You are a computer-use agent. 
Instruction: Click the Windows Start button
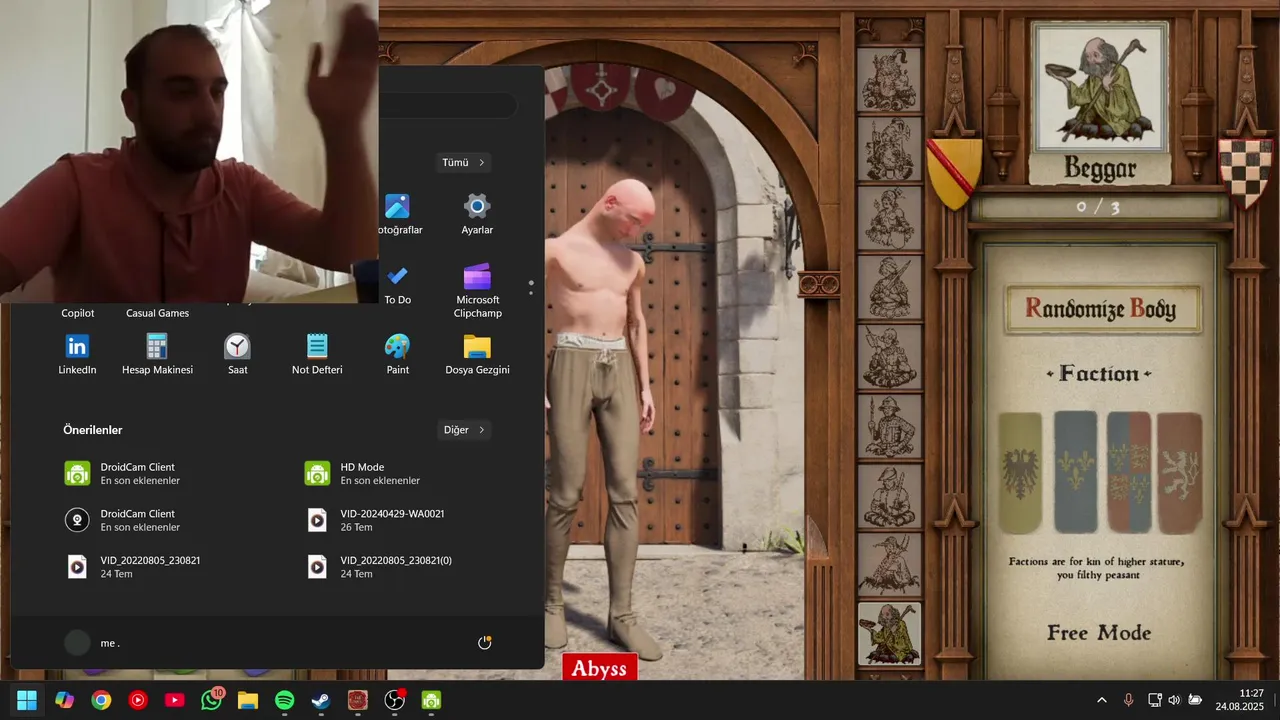pos(27,700)
